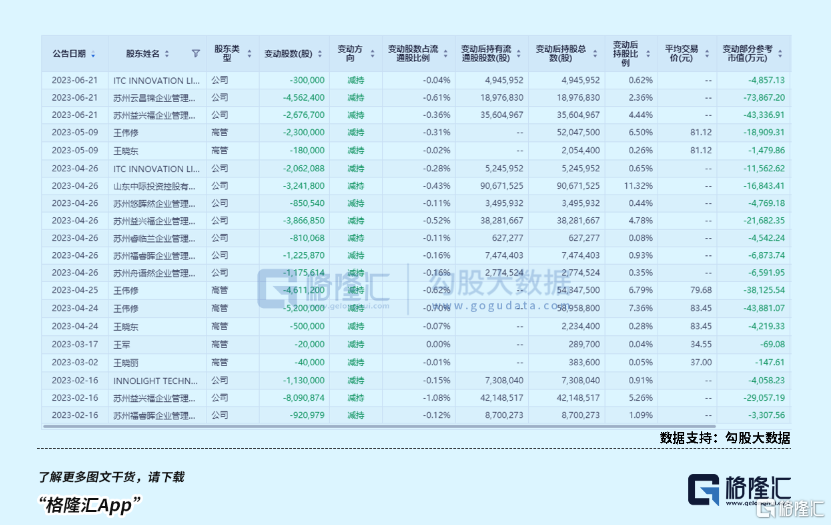
Task: Click 王晓丽 shareholder name
Action: click(126, 363)
